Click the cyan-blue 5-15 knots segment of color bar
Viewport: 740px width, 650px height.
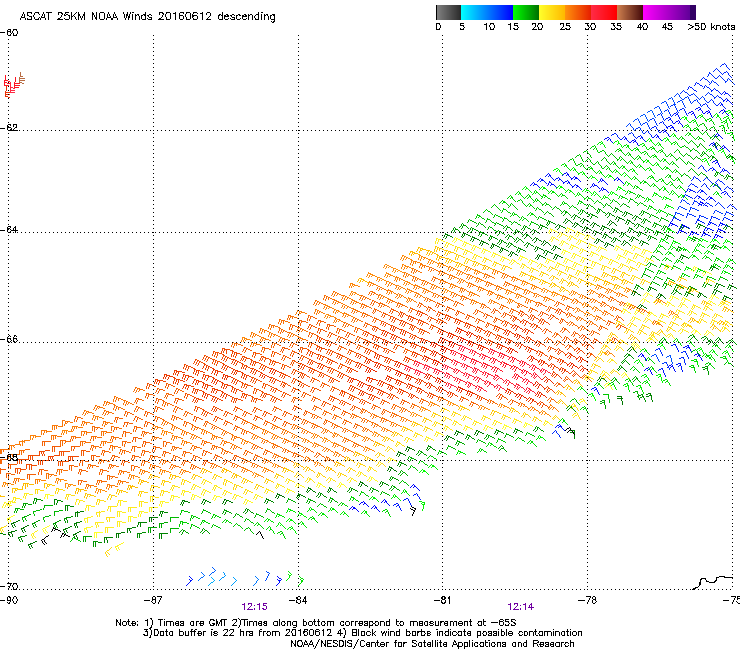(x=487, y=12)
